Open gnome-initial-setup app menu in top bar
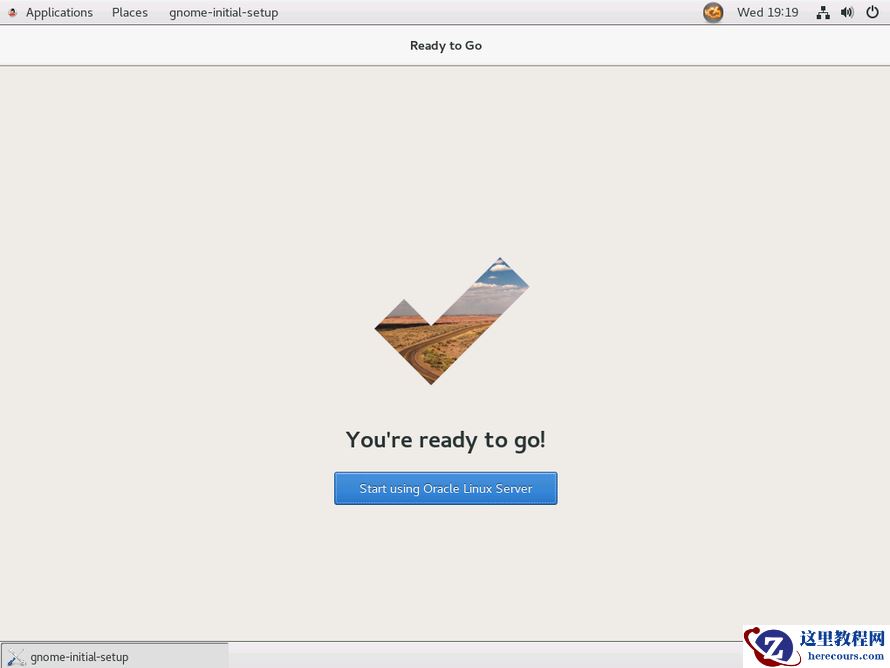 coord(224,12)
